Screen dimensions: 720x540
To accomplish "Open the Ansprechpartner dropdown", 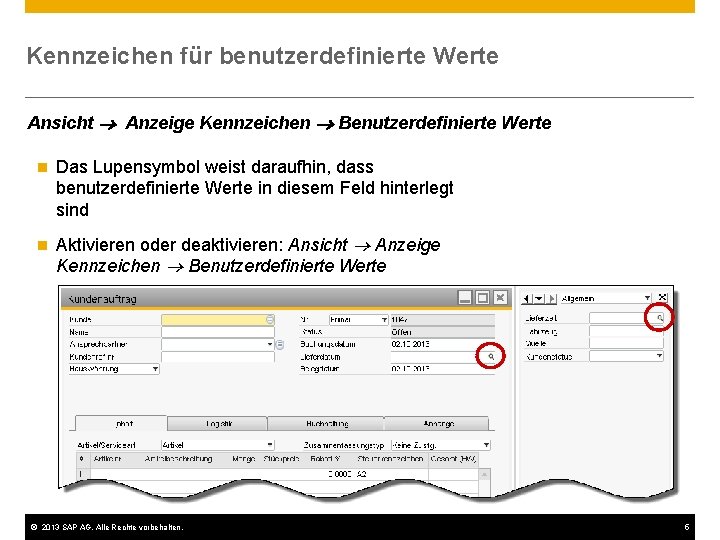I will coord(270,344).
